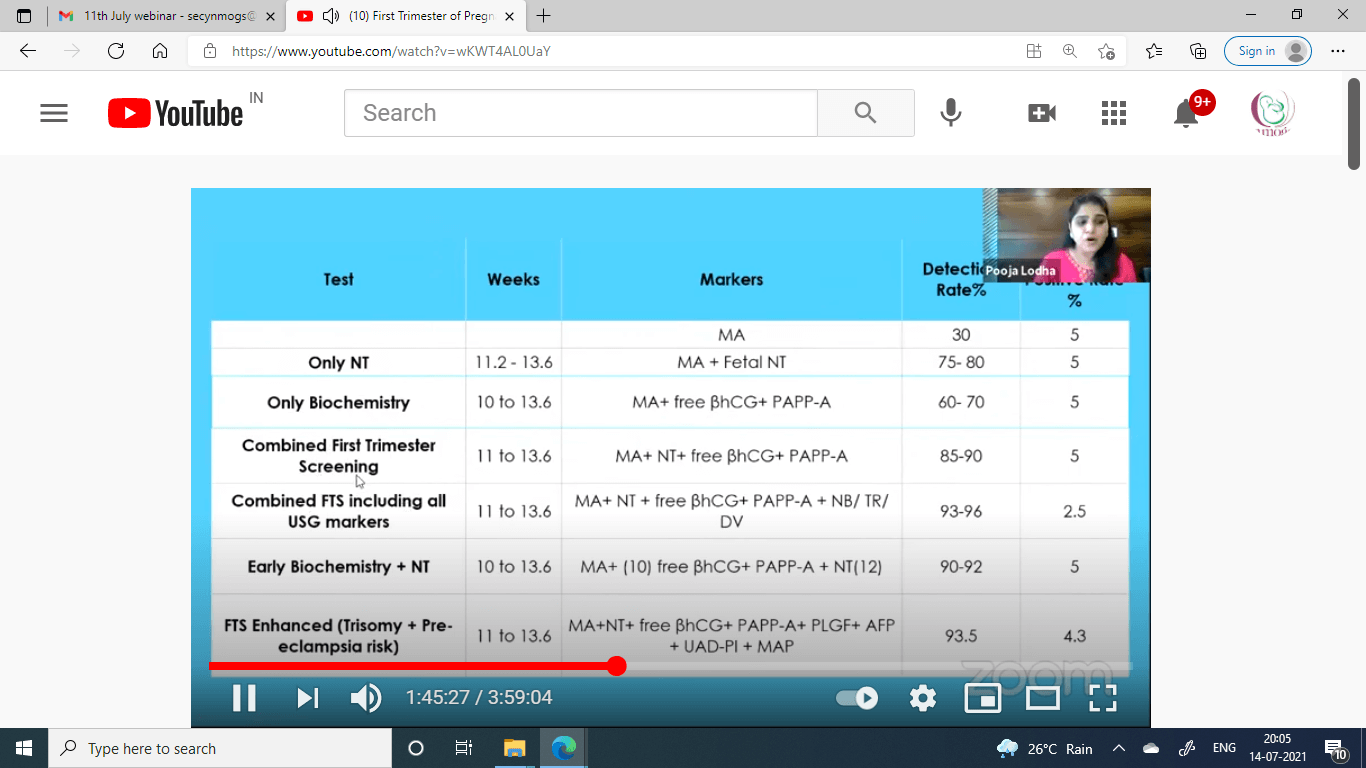Open the YouTube apps grid

tap(1113, 113)
